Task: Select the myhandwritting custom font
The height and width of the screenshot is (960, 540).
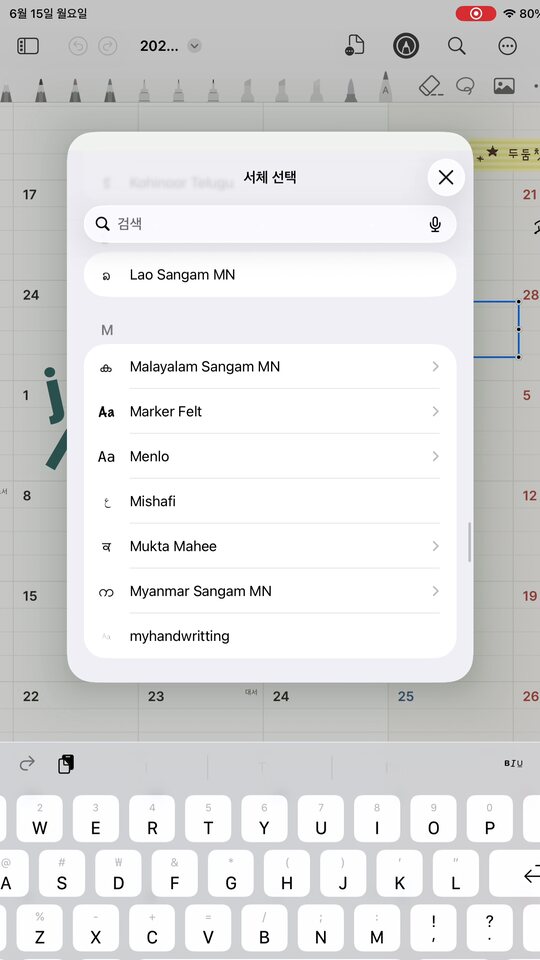Action: (270, 636)
